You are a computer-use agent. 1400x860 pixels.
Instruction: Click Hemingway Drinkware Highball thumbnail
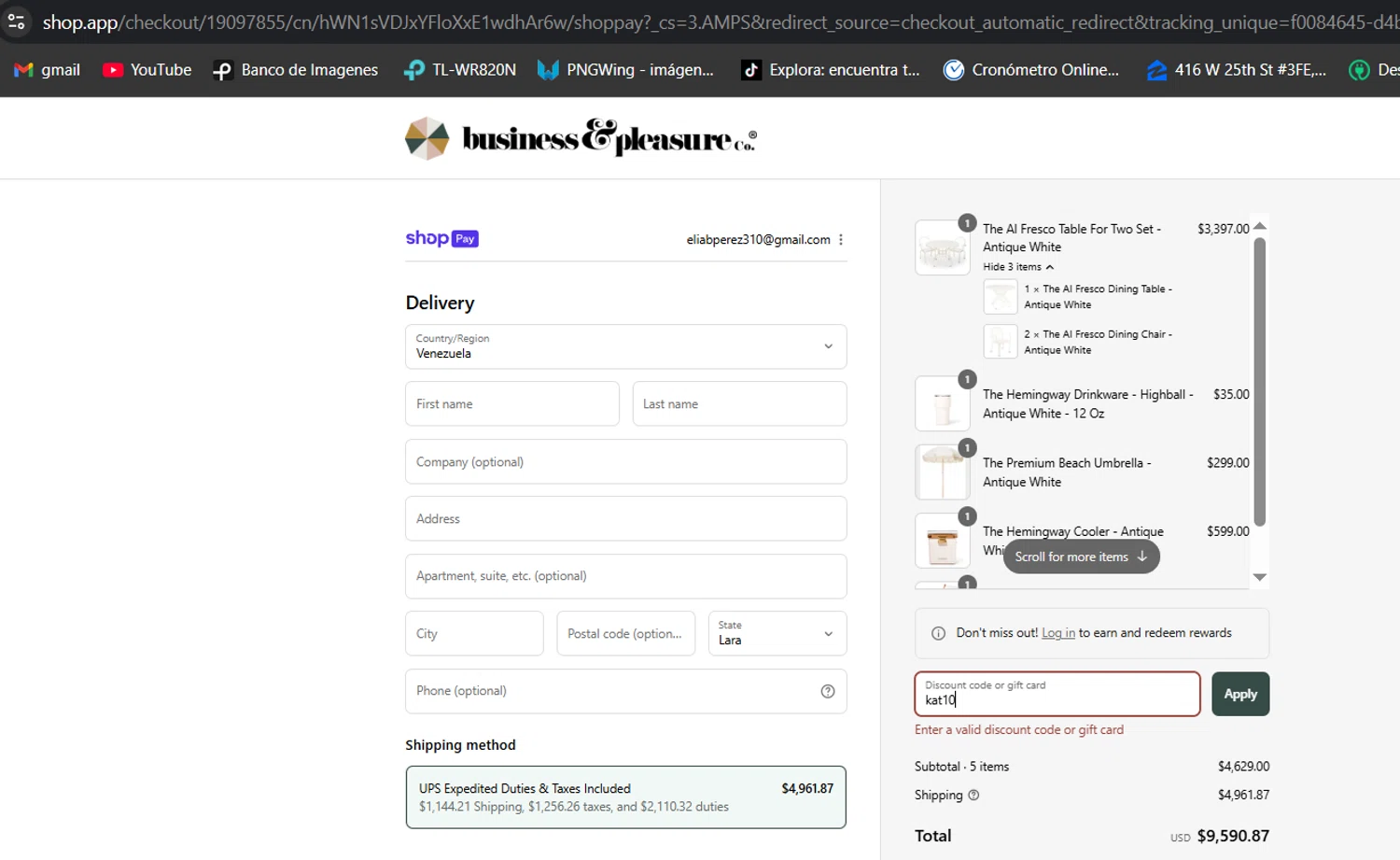pyautogui.click(x=942, y=403)
